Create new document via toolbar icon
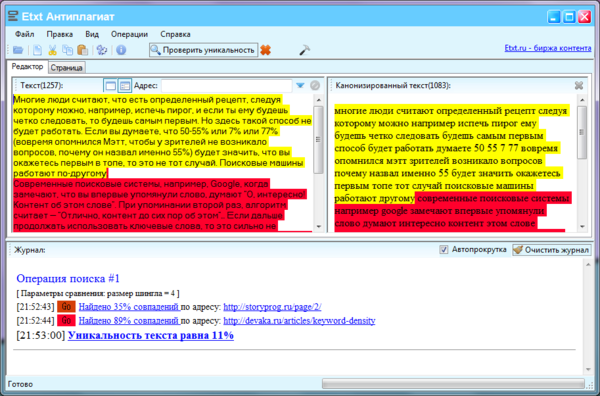Screen dimensions: 600x396 tap(37, 50)
